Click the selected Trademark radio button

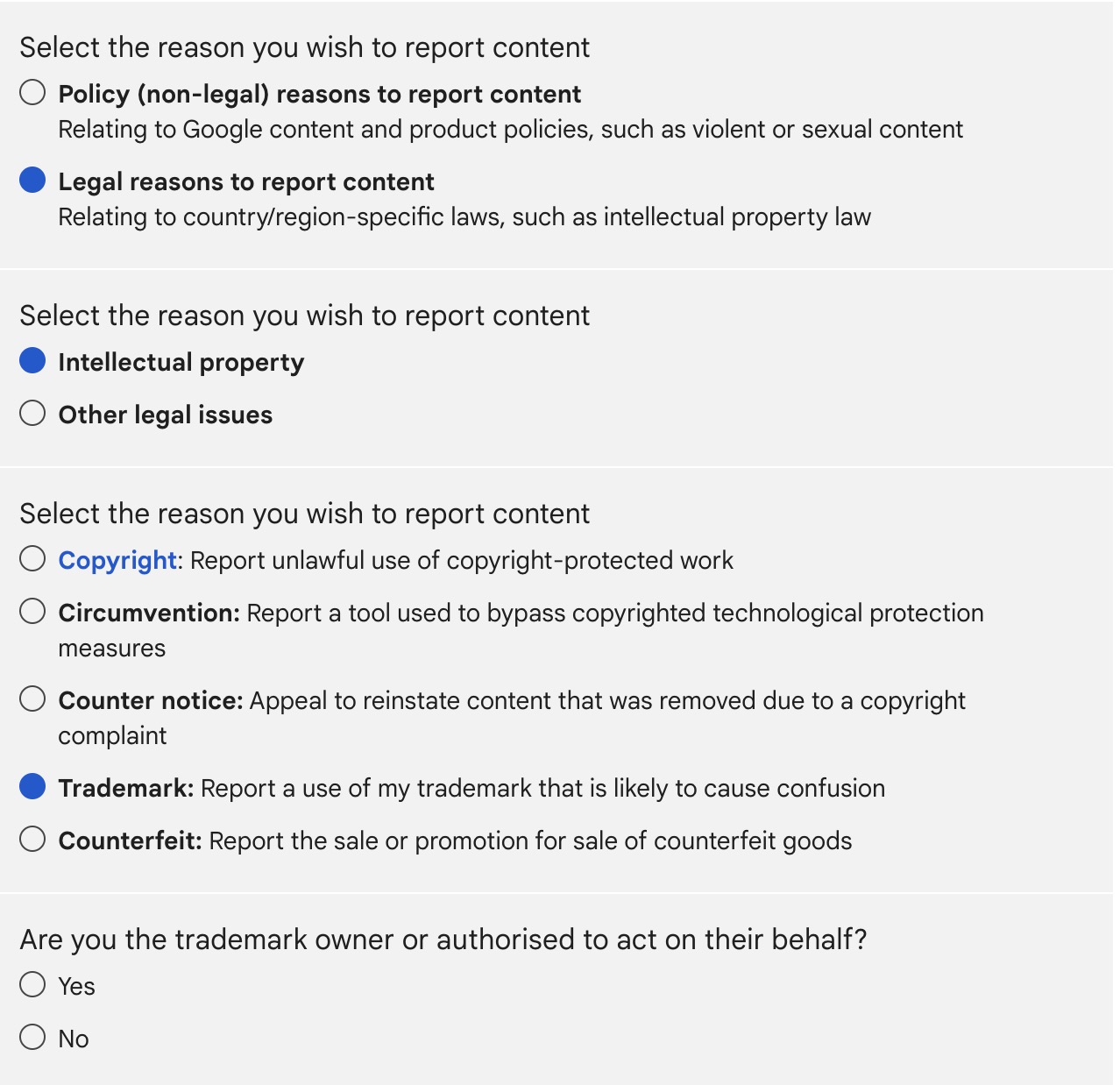point(32,787)
